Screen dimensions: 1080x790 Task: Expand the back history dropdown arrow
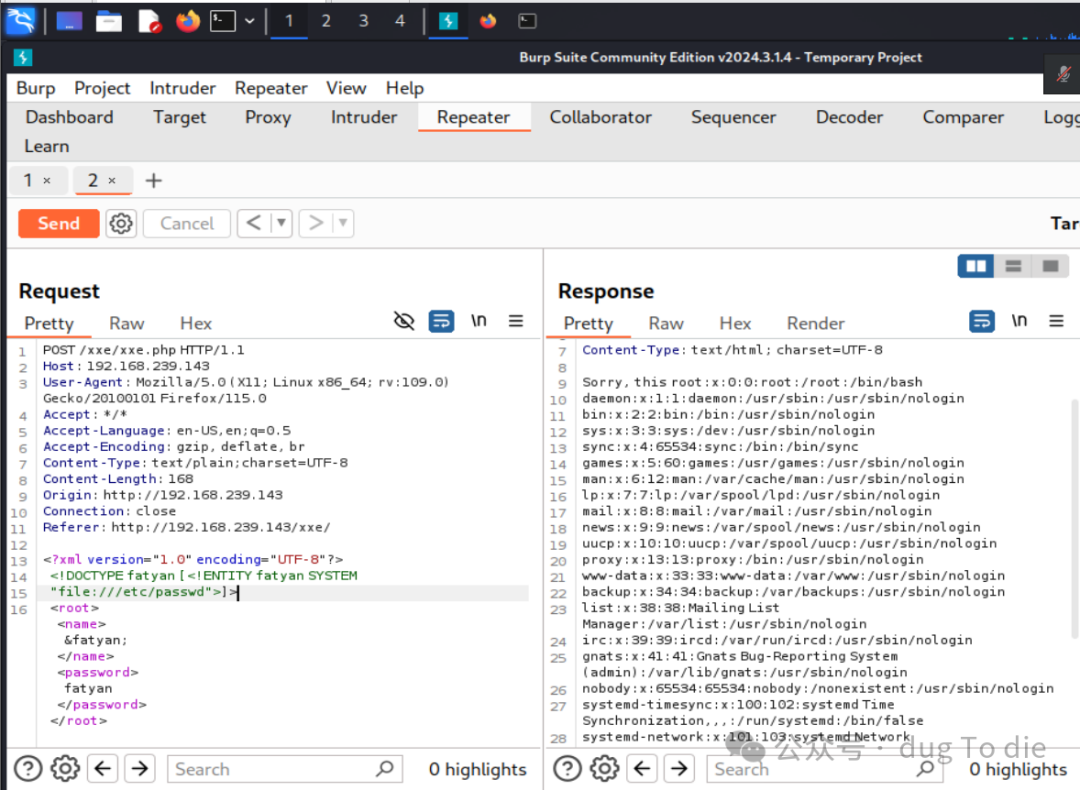[x=281, y=223]
